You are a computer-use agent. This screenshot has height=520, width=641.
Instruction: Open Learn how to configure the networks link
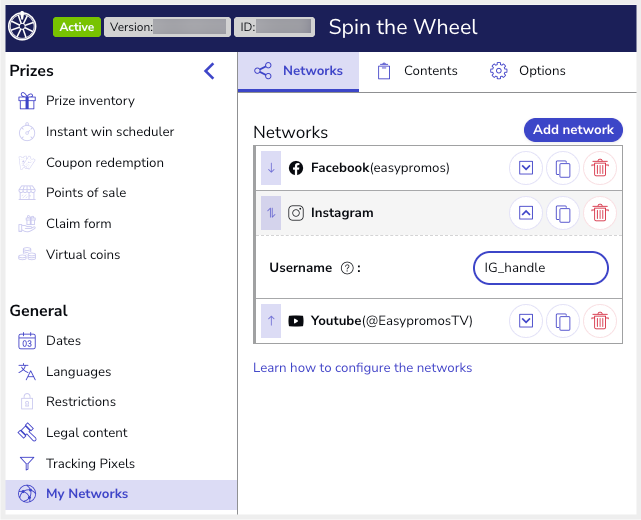[x=362, y=368]
